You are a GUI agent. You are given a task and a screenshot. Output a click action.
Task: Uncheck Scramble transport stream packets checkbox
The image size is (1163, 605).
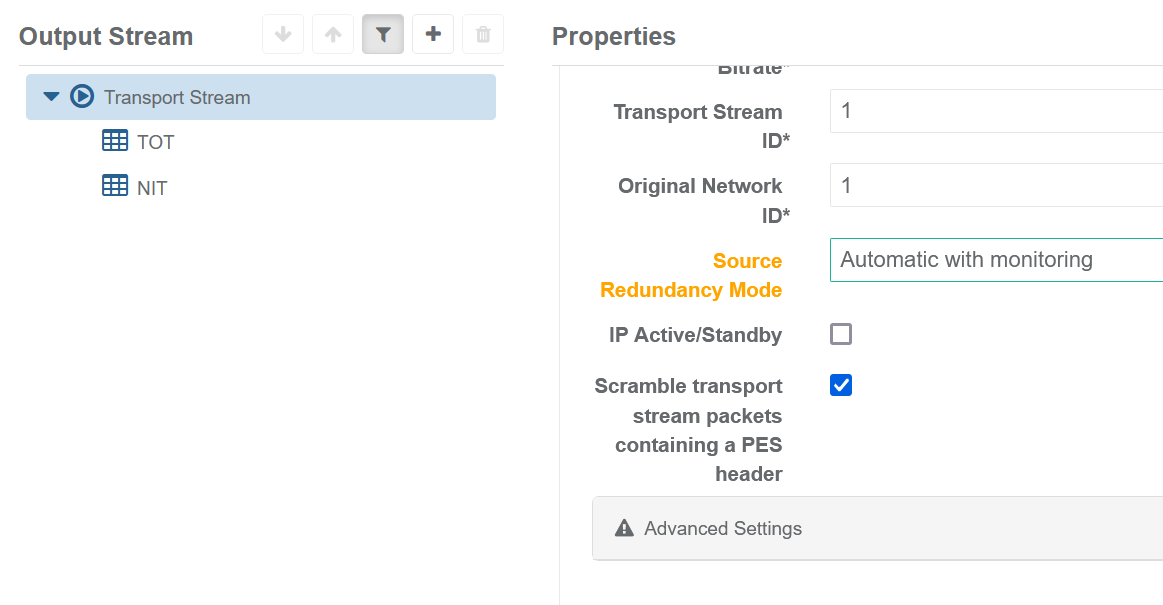tap(841, 385)
